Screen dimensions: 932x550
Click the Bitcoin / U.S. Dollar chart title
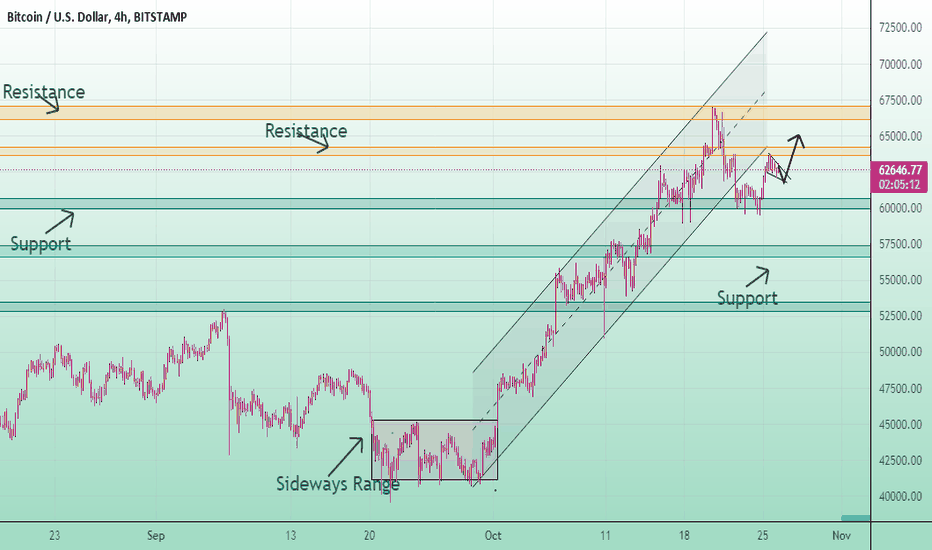[97, 17]
